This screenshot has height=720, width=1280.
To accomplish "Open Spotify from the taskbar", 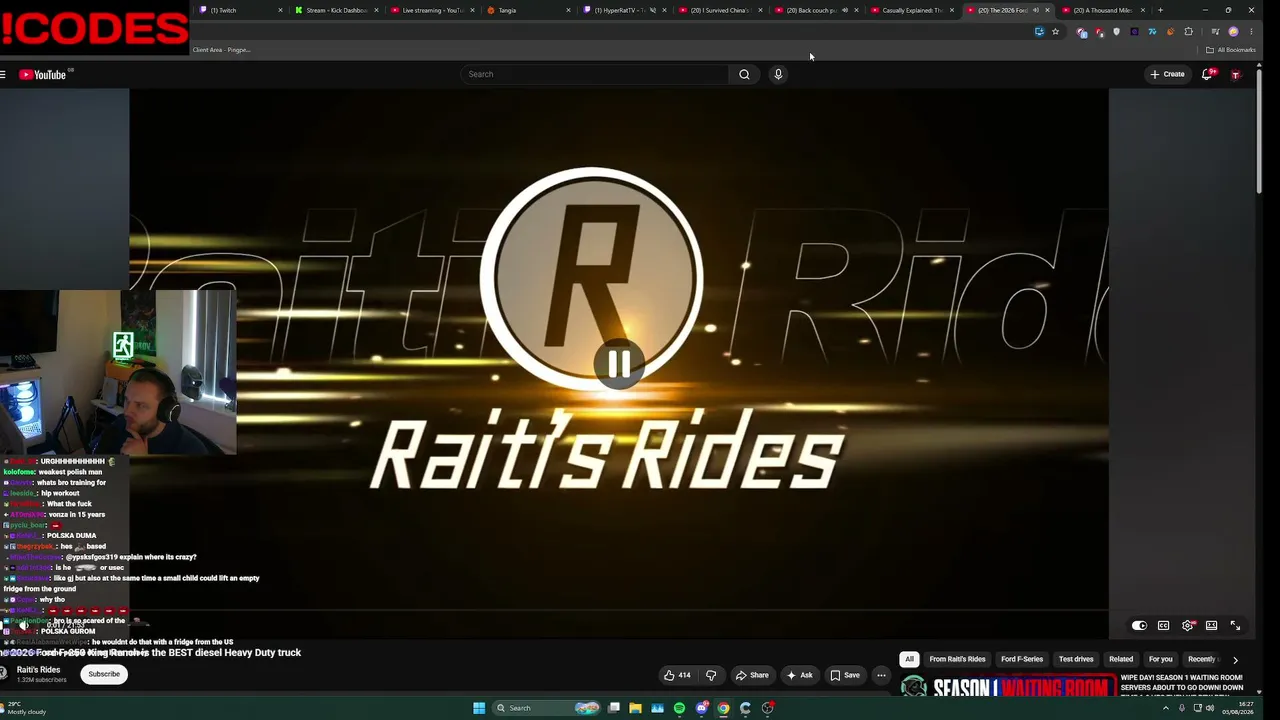I will coord(679,708).
